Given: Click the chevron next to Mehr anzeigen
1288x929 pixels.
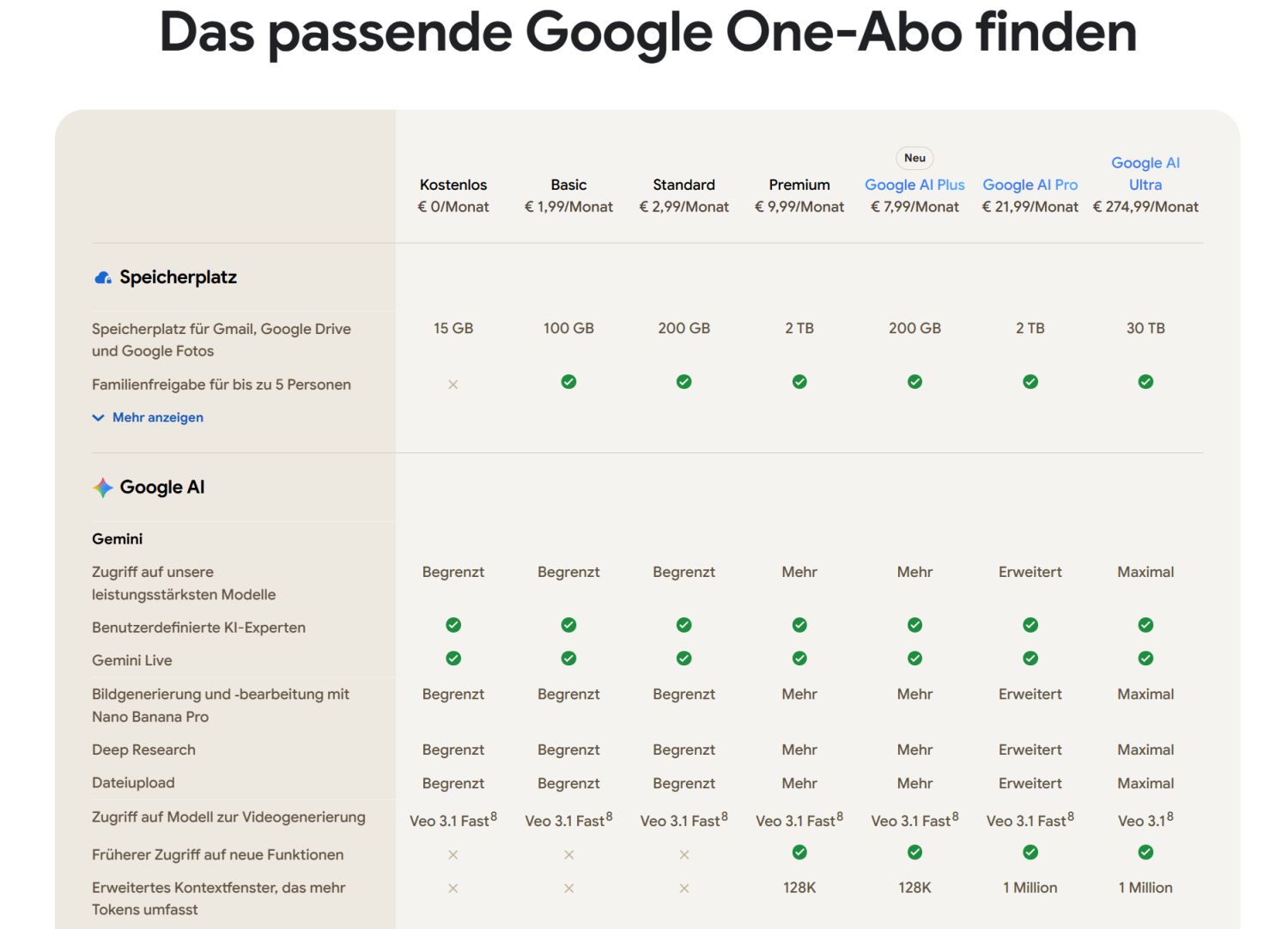Looking at the screenshot, I should [x=97, y=417].
